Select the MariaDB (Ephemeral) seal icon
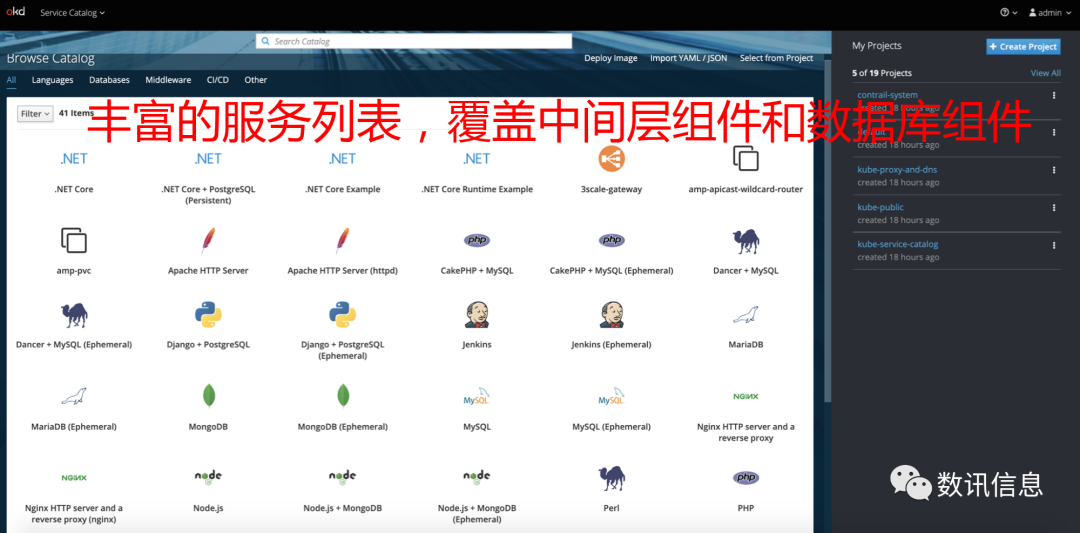This screenshot has height=533, width=1080. pos(74,396)
